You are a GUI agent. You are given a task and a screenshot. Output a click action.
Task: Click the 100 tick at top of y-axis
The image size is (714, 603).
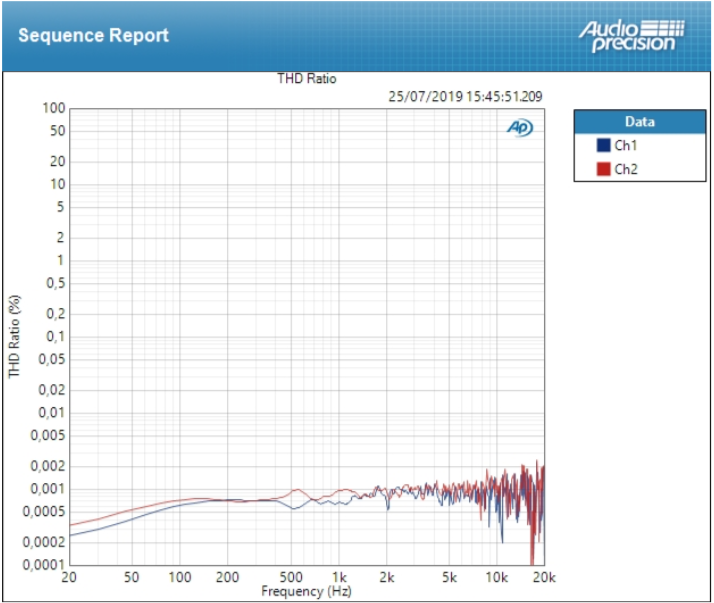(x=54, y=108)
